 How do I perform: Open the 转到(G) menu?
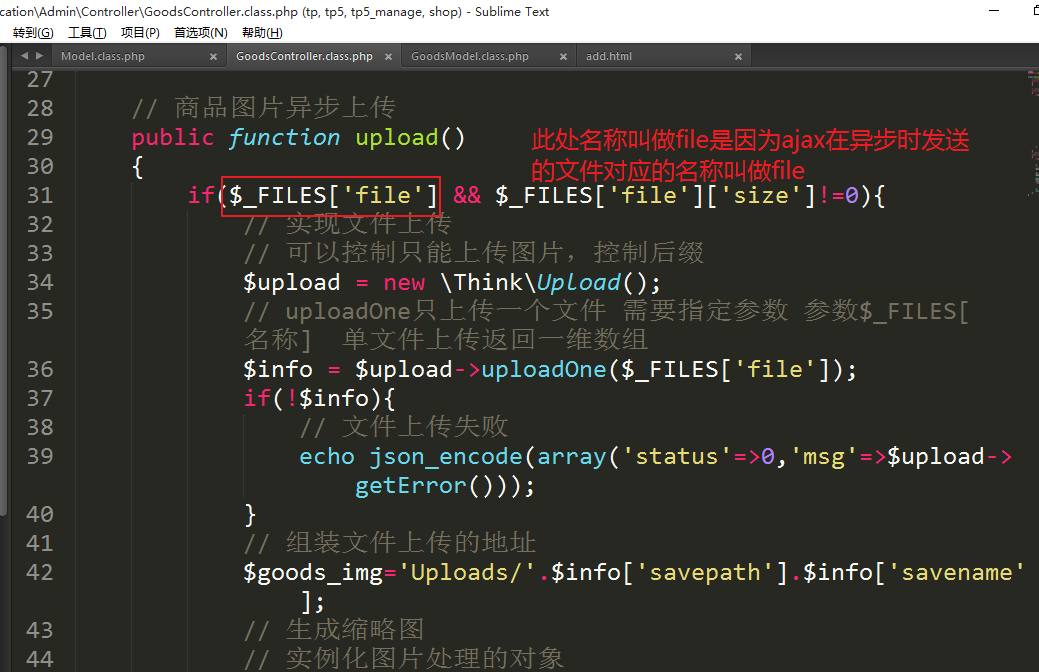(x=33, y=33)
